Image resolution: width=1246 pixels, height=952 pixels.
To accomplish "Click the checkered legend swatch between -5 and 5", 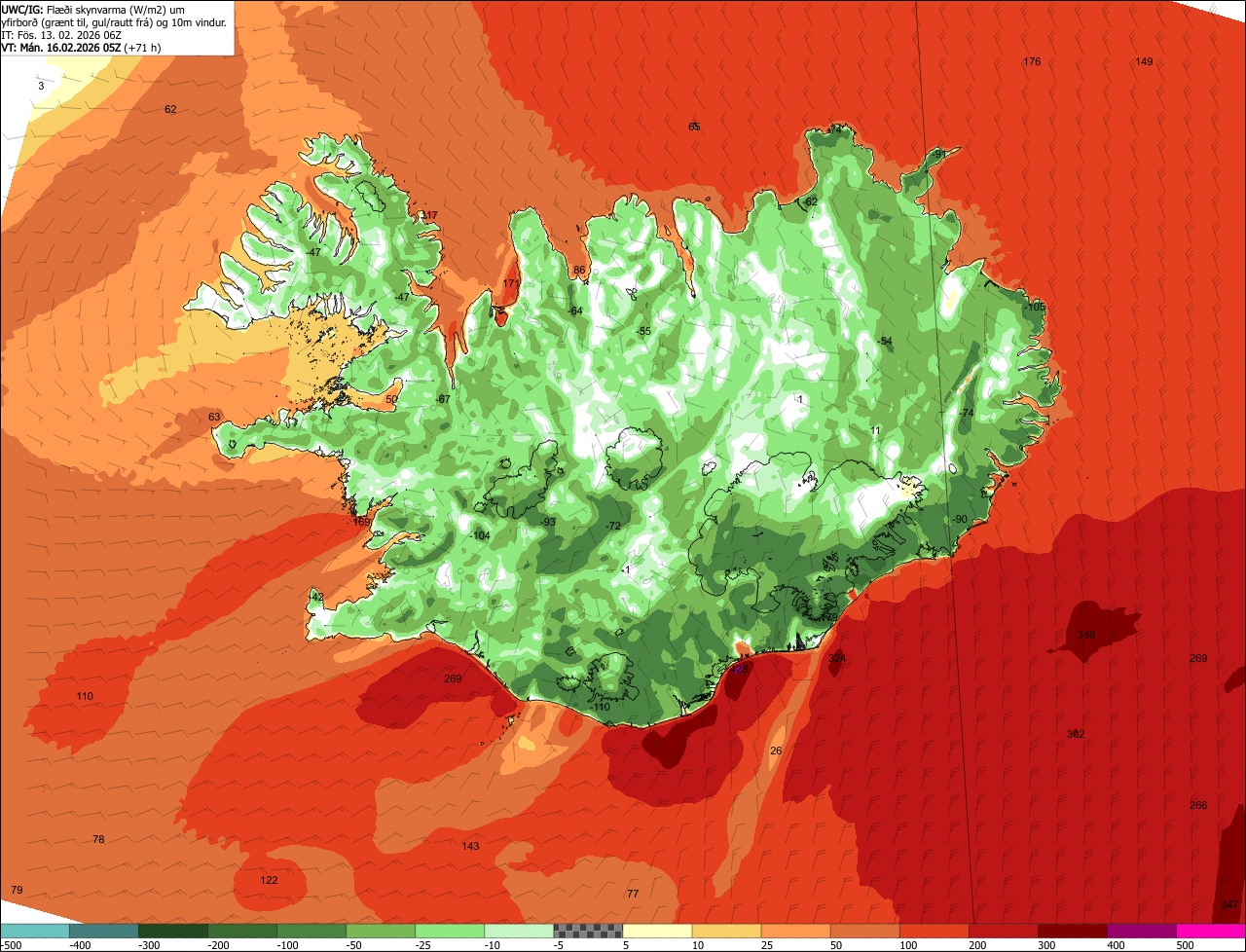I will pyautogui.click(x=588, y=932).
